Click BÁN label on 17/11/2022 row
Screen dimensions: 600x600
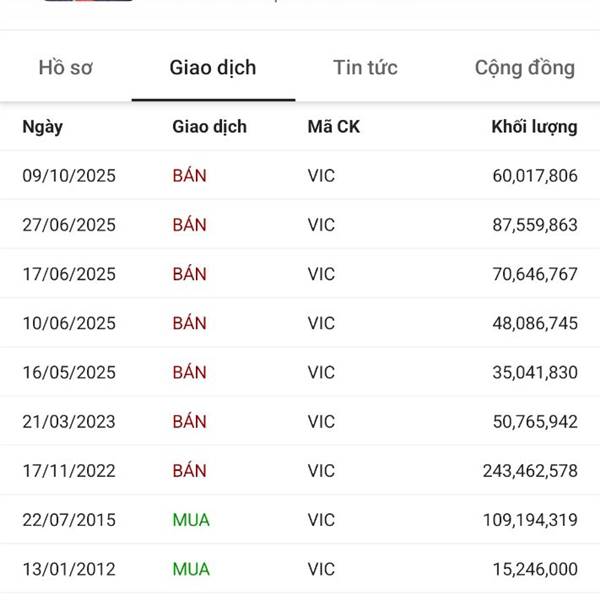tap(189, 471)
